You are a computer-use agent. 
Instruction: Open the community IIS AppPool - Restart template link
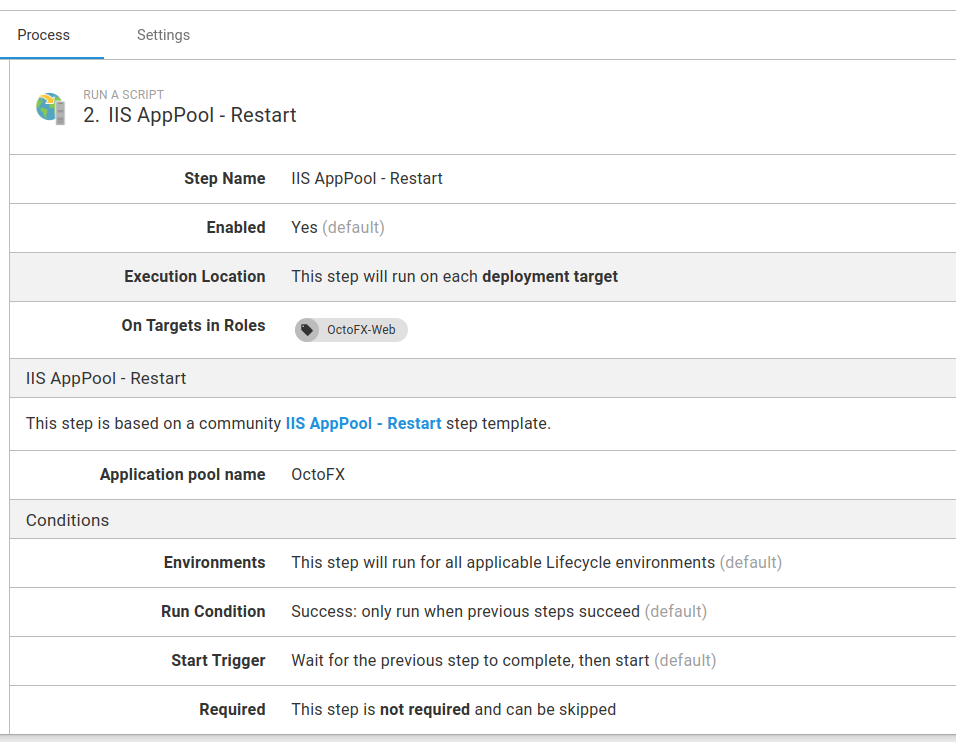click(363, 423)
